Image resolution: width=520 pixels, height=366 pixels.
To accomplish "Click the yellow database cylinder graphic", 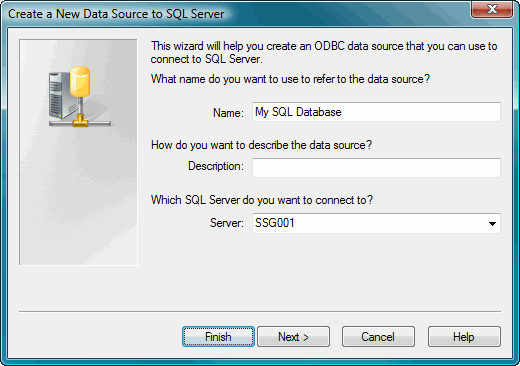I will (x=80, y=82).
